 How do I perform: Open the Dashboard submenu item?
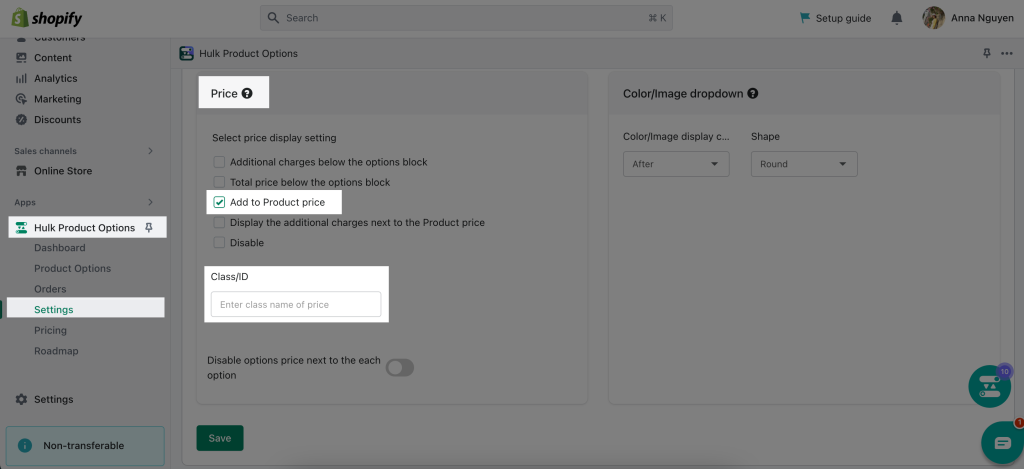59,248
